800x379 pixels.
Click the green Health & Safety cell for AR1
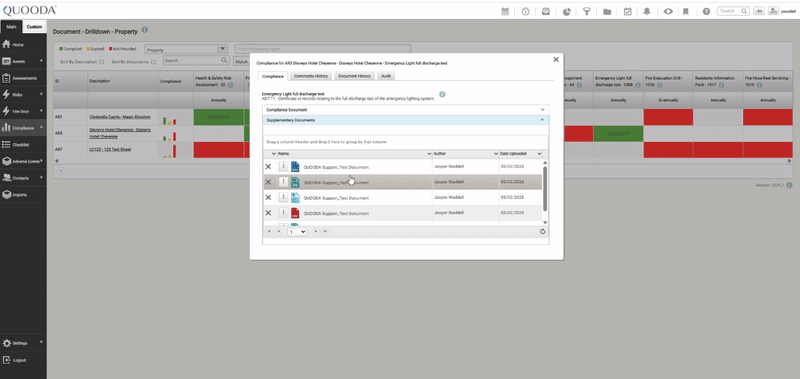pos(218,117)
